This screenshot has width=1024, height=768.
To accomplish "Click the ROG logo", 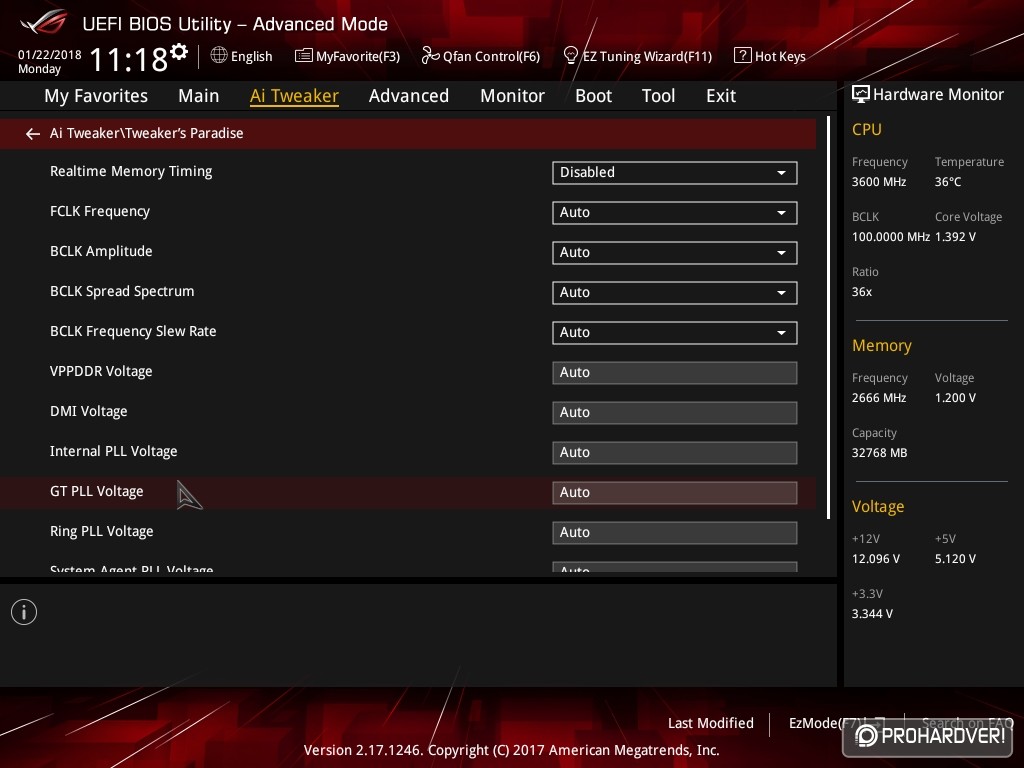I will (44, 23).
